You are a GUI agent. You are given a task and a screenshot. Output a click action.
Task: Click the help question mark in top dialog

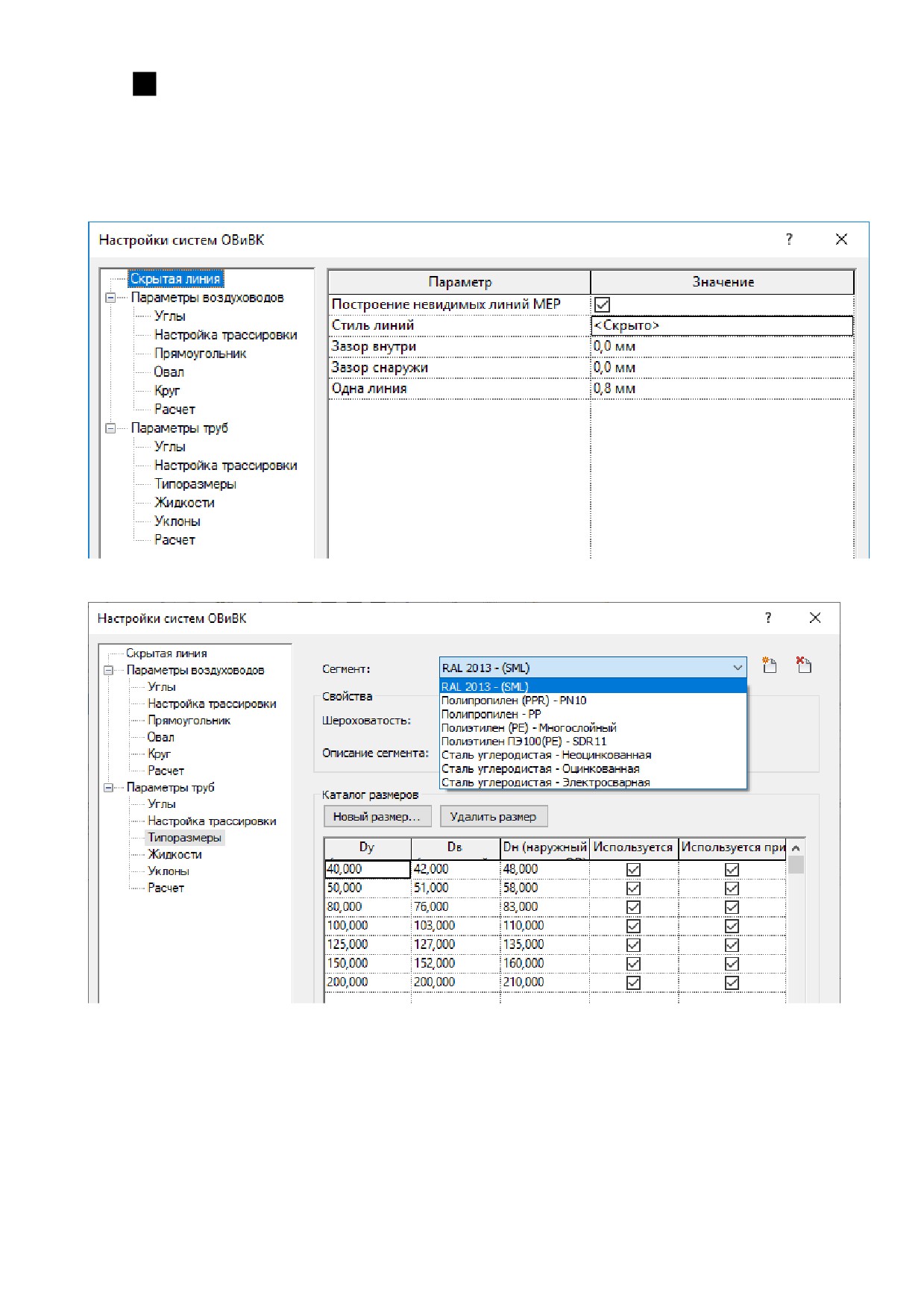[x=789, y=239]
